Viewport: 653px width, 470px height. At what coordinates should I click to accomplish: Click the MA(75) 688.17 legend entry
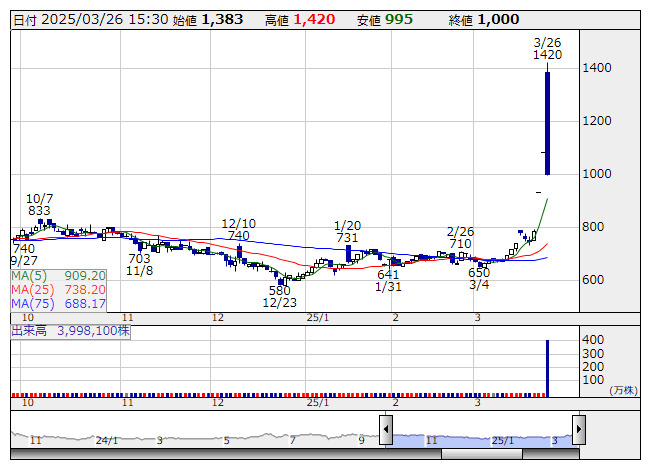tap(58, 303)
